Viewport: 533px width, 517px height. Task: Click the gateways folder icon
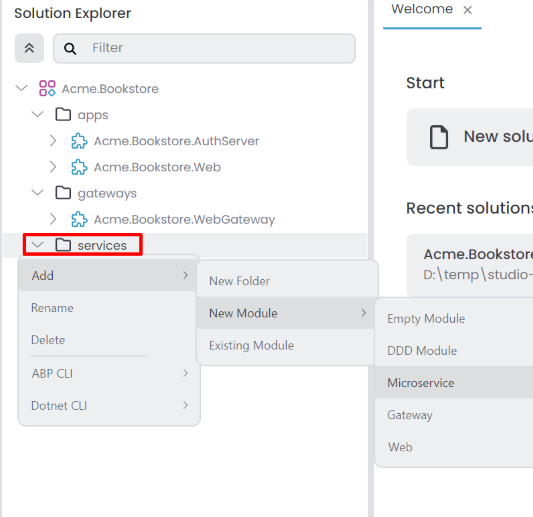pos(63,193)
